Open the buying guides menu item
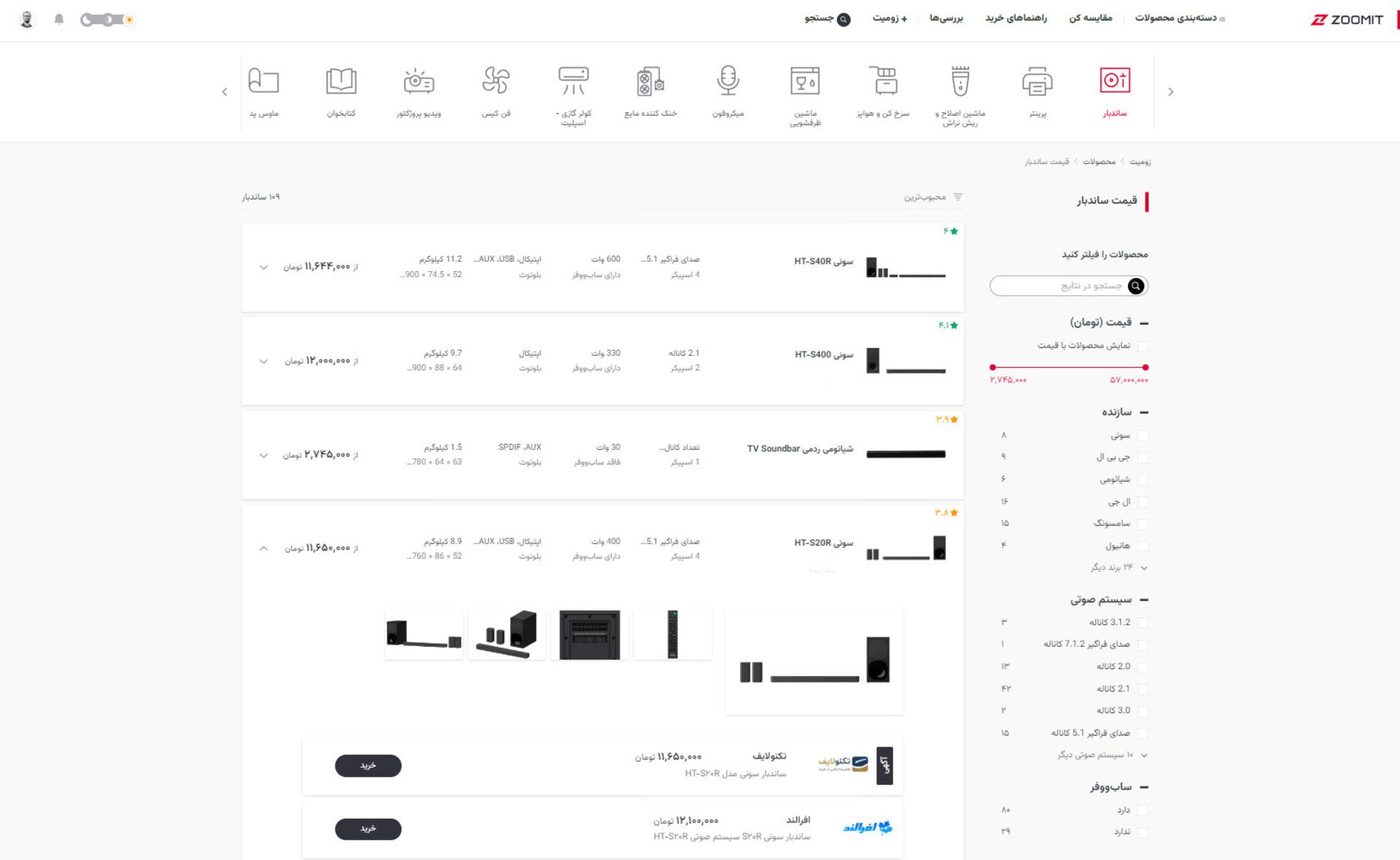Screen dimensions: 1400x860 point(1016,18)
